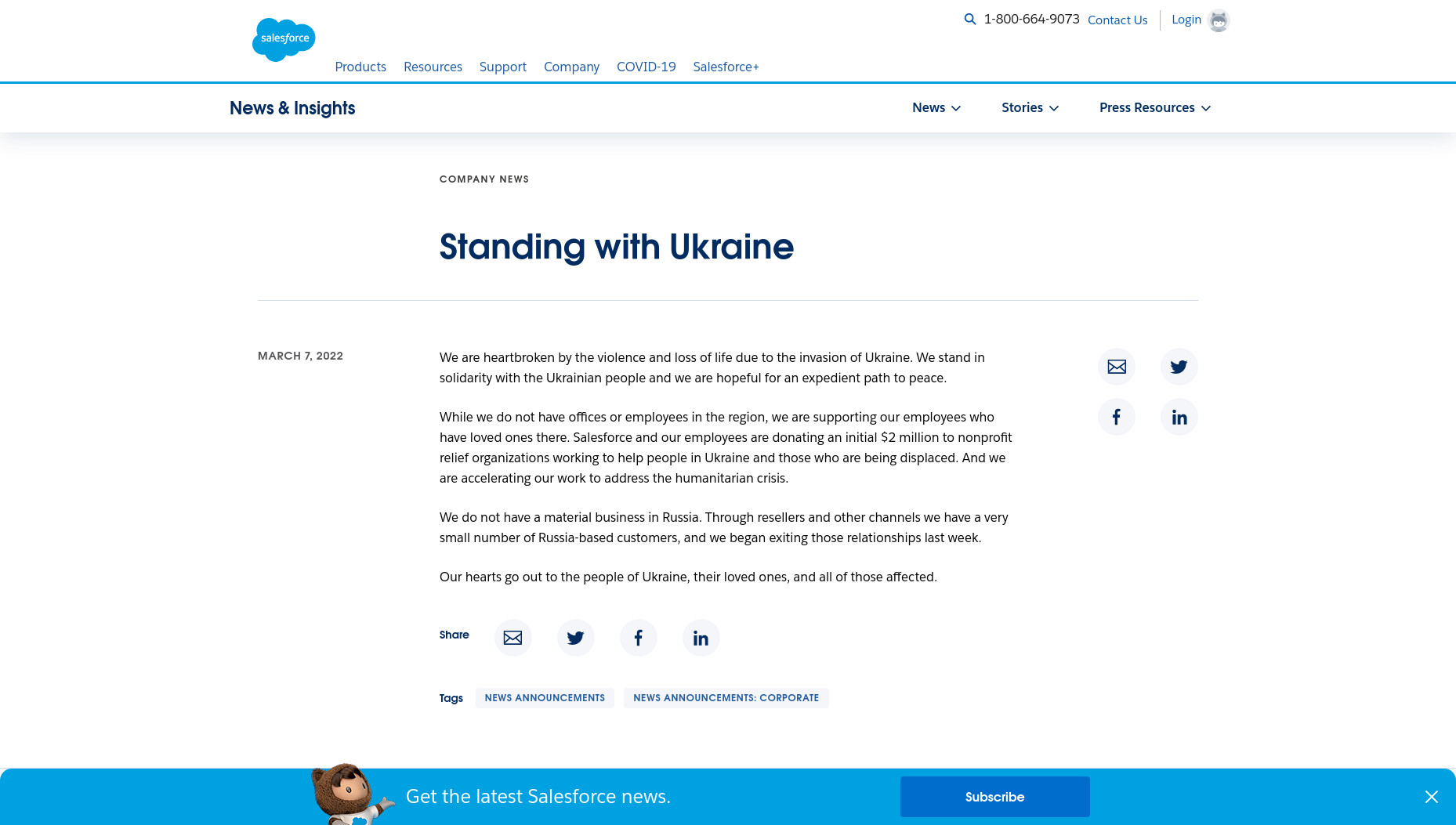Viewport: 1456px width, 825px height.
Task: Select the NEWS ANNOUNCEMENTS tag
Action: (x=545, y=698)
